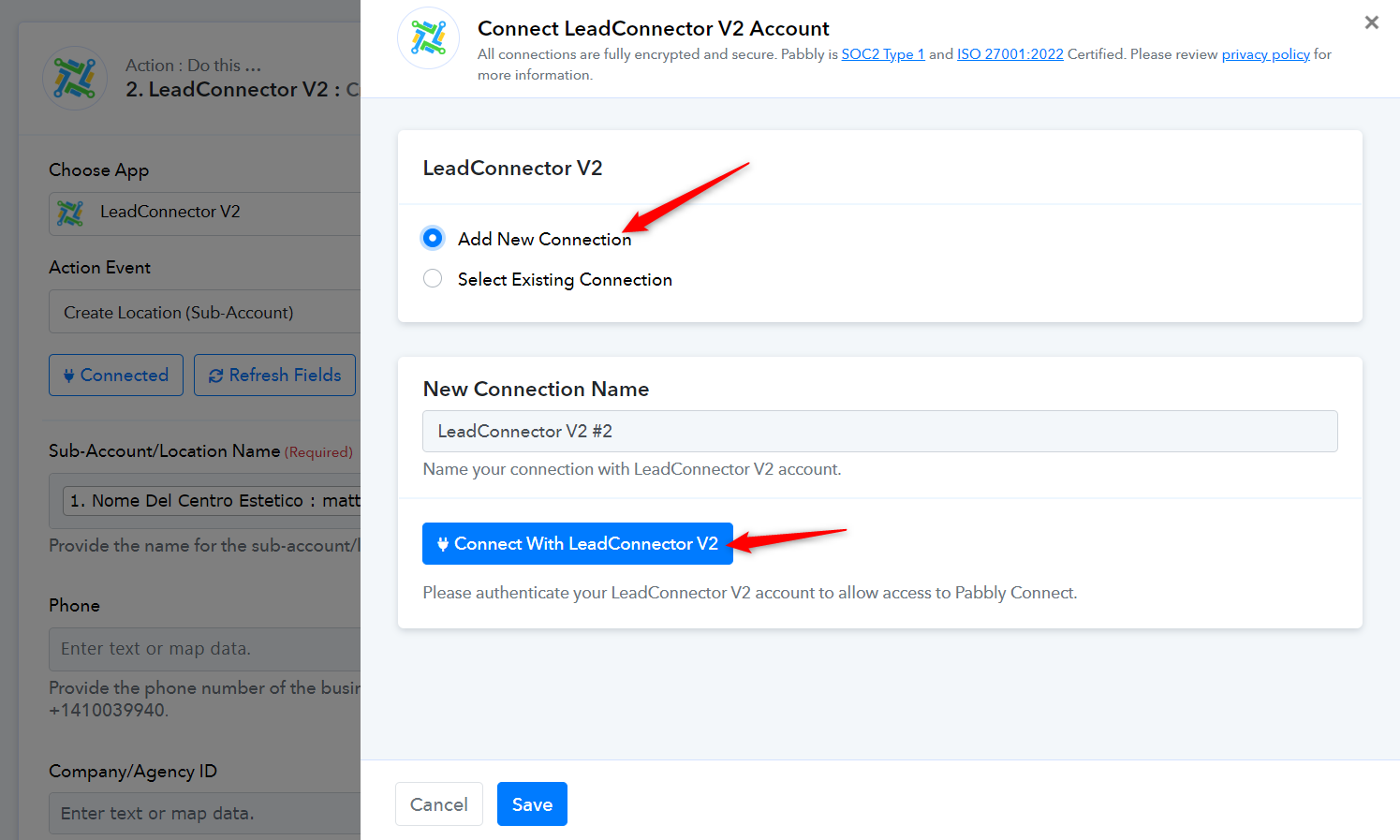Screen dimensions: 1400x840
Task: Open the privacy policy link
Action: coord(1266,54)
